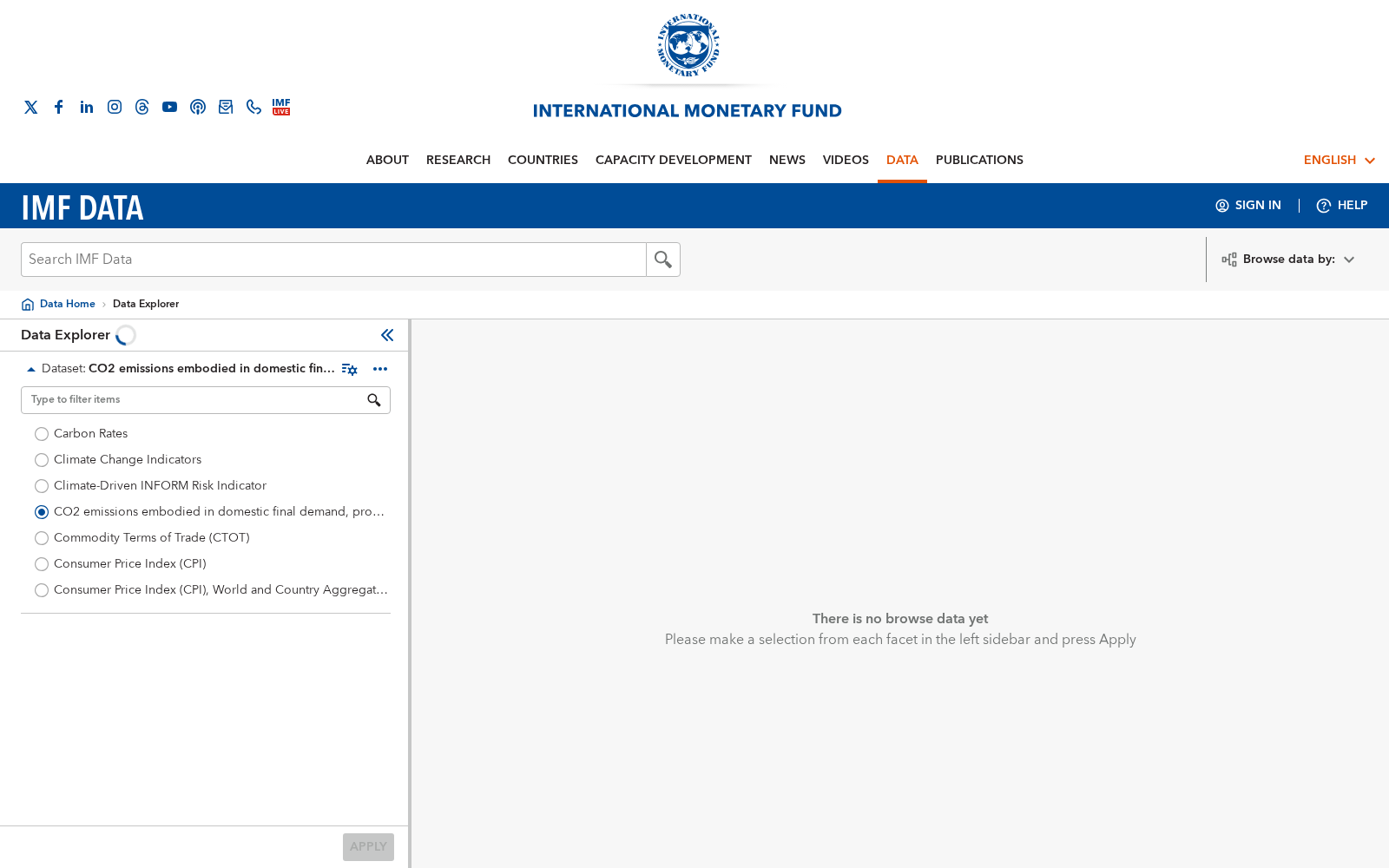Open the News menu
Image resolution: width=1389 pixels, height=868 pixels.
787,161
